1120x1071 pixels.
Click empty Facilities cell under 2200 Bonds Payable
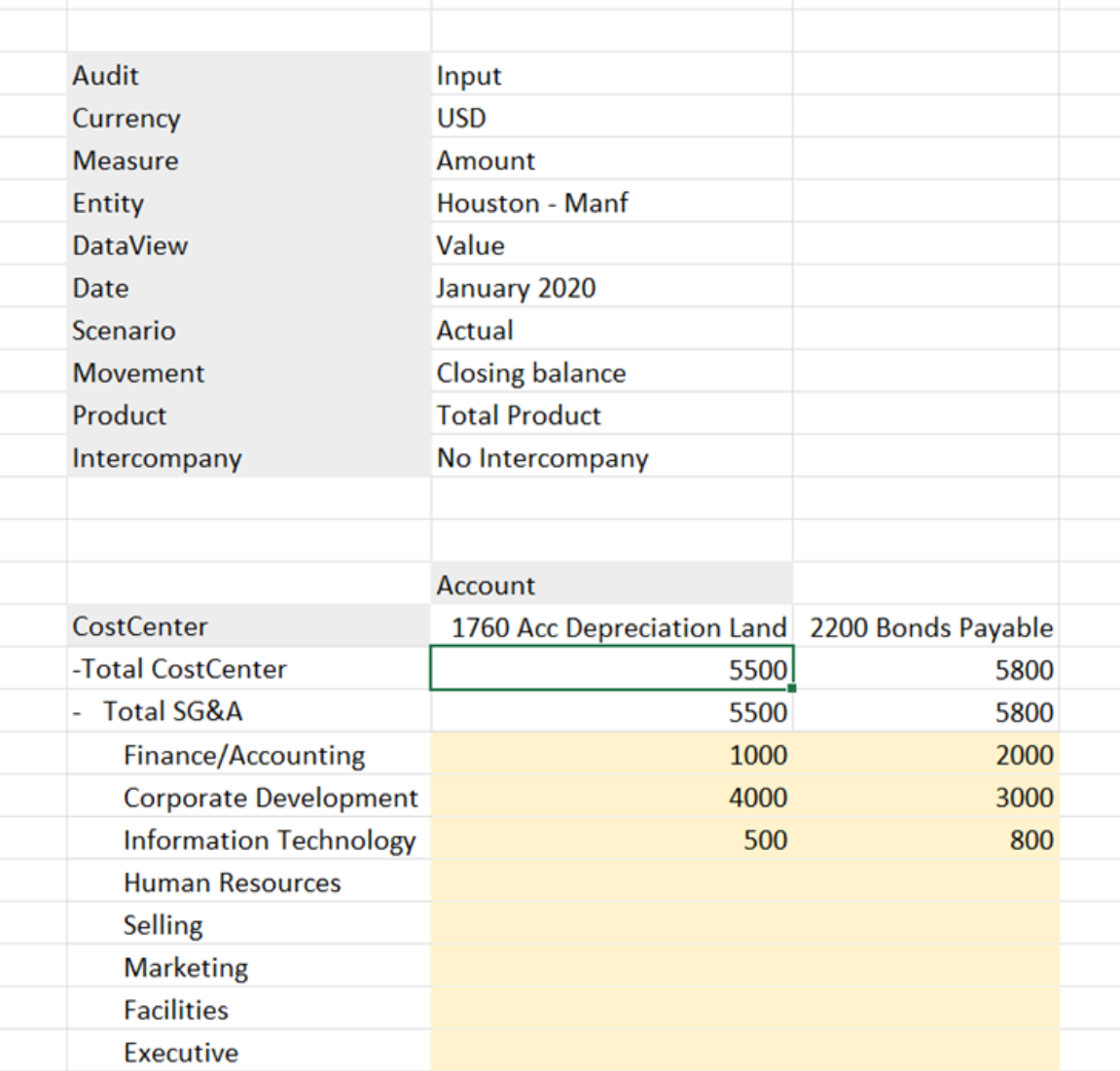[x=925, y=1008]
